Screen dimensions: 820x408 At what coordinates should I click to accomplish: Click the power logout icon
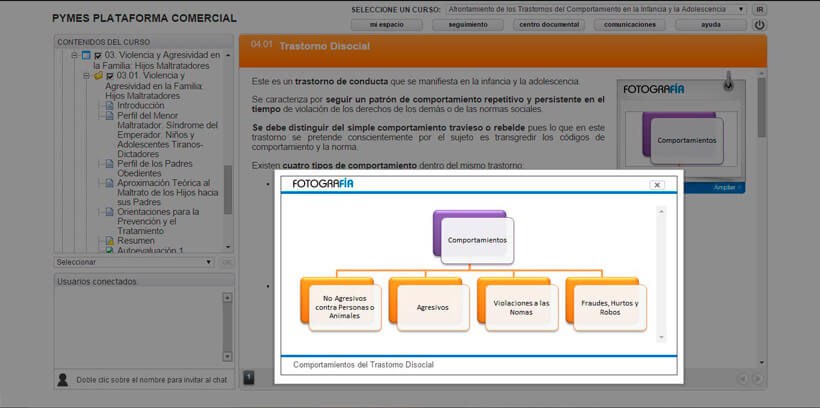(x=759, y=25)
